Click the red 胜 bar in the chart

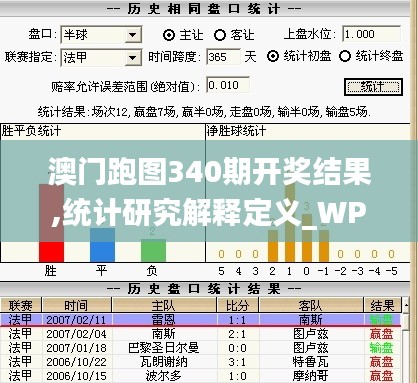(x=51, y=223)
